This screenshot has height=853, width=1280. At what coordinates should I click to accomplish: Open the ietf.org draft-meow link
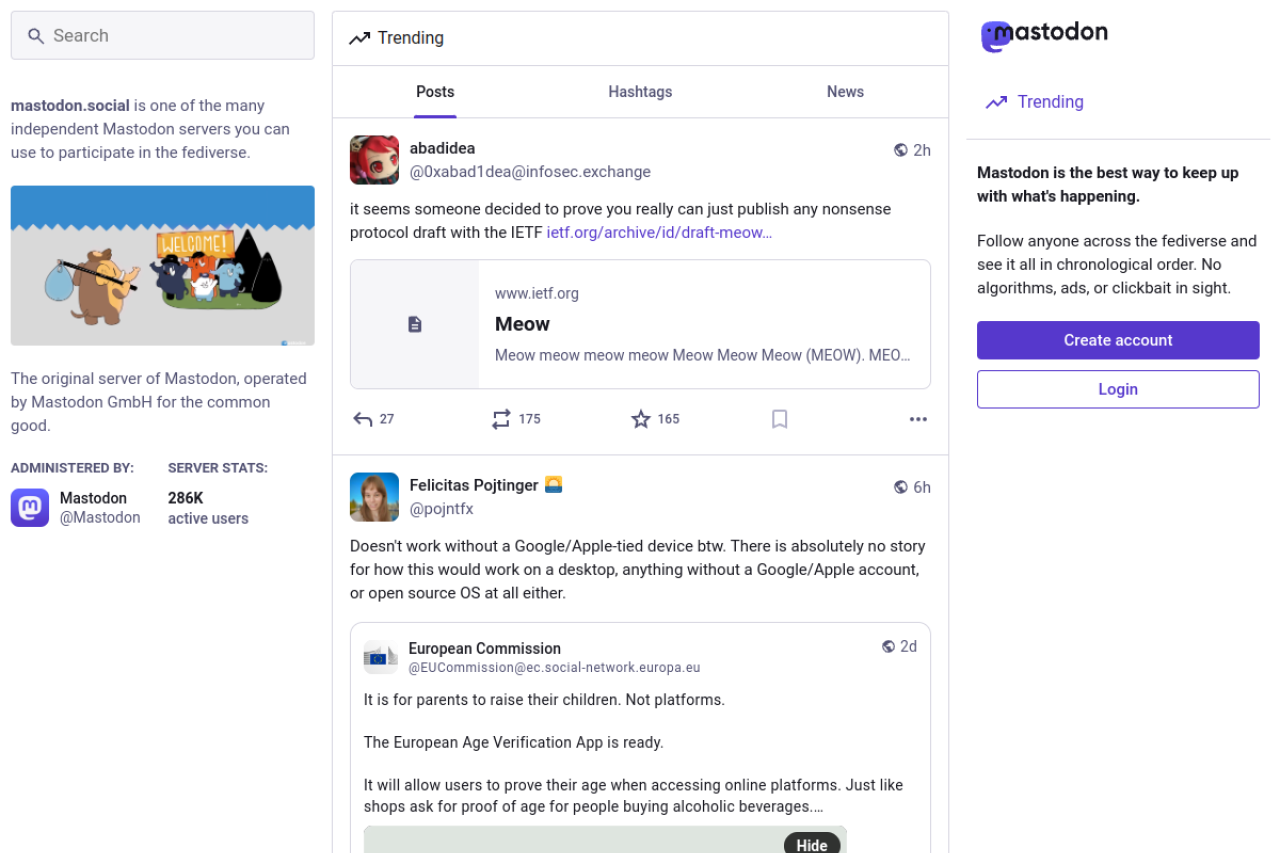(x=659, y=233)
